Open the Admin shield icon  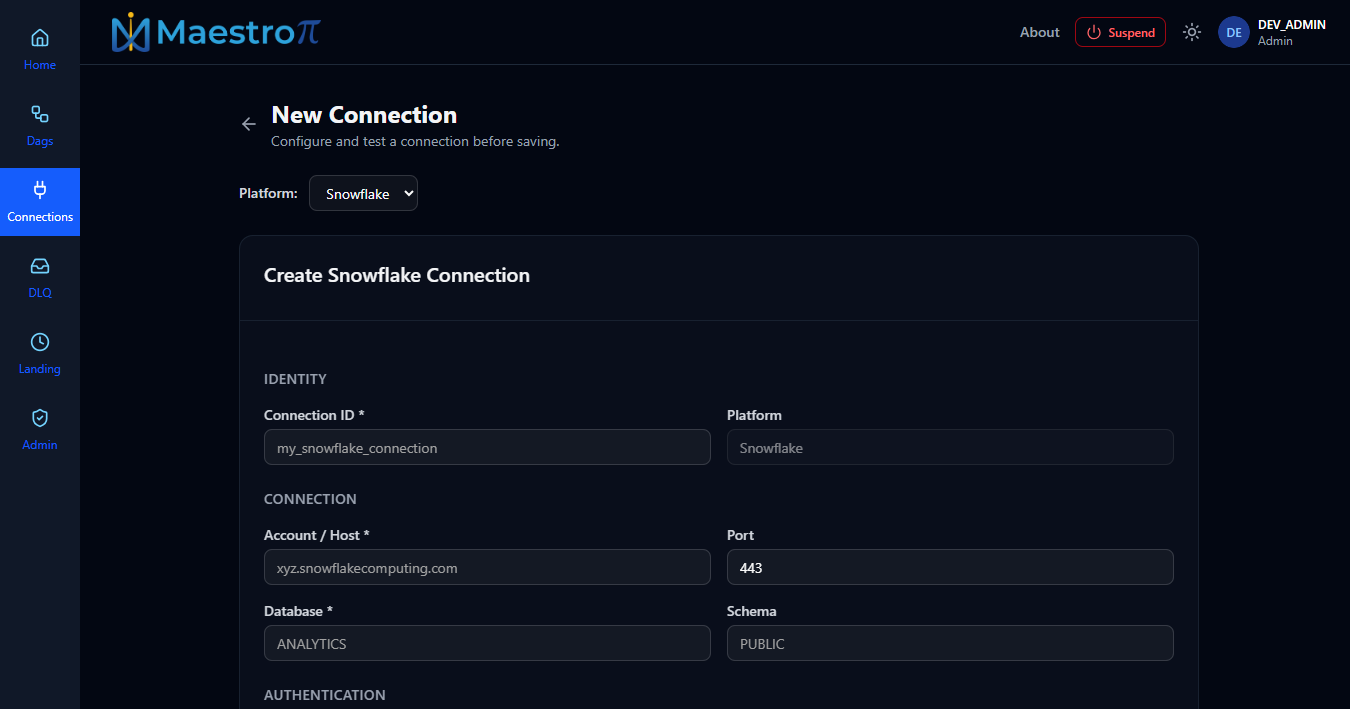point(40,418)
